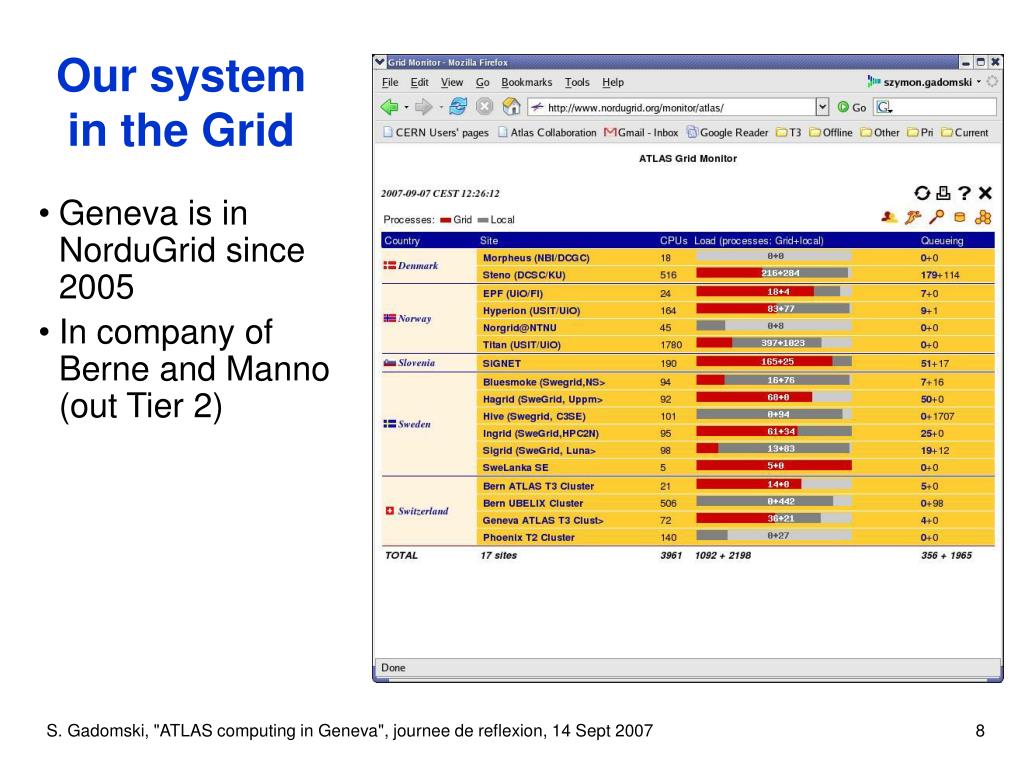Click the Steno CPUs value 516
Viewport: 1024px width, 768px height.
pyautogui.click(x=668, y=275)
